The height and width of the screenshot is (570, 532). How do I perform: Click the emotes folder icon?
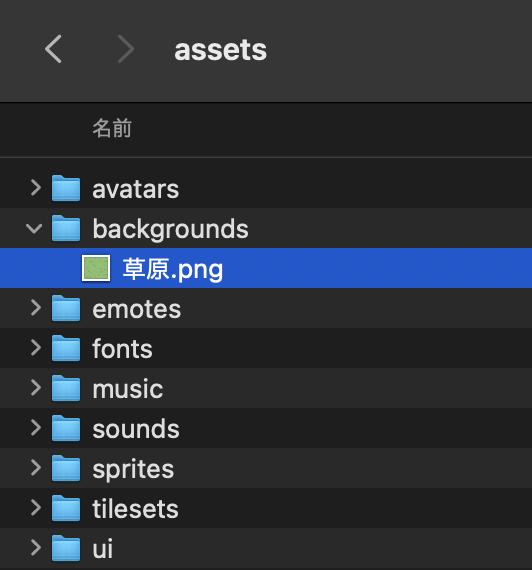click(66, 308)
